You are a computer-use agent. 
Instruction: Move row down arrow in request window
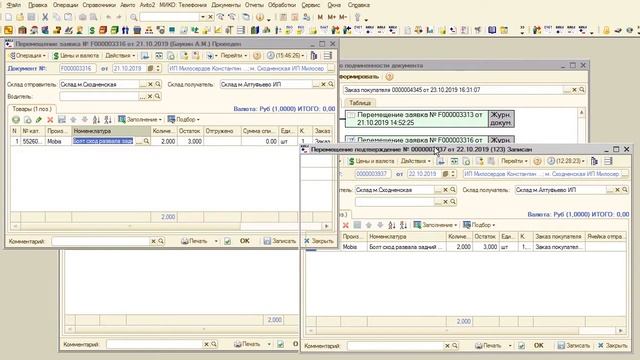(85, 120)
